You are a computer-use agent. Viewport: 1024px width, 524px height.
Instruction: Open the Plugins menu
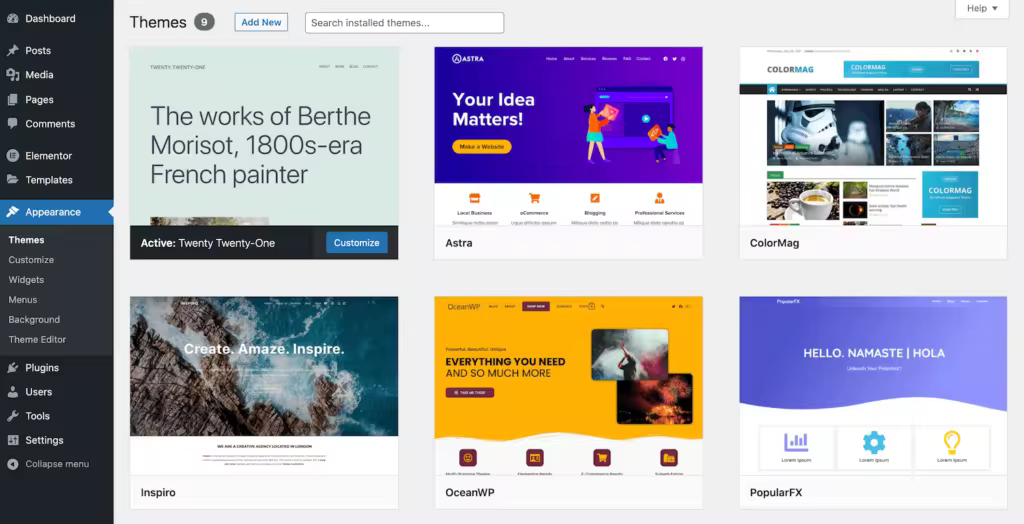coord(57,367)
